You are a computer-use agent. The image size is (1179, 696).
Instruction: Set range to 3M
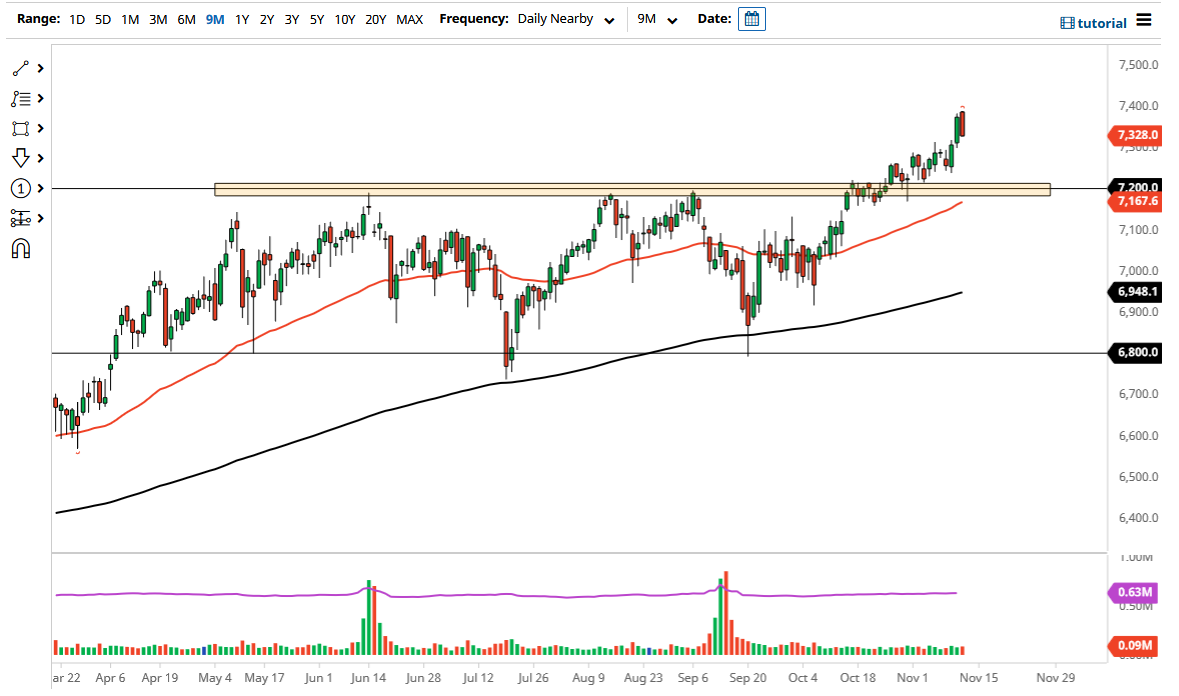pos(158,20)
